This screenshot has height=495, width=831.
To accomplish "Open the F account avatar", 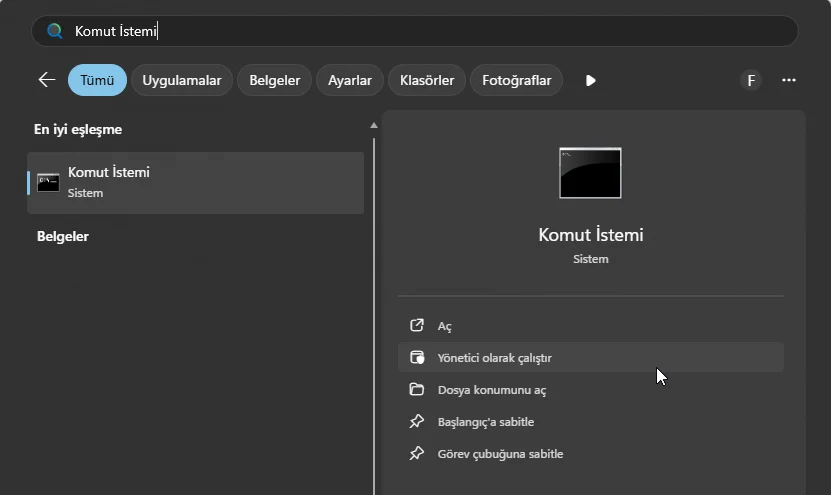I will 751,81.
